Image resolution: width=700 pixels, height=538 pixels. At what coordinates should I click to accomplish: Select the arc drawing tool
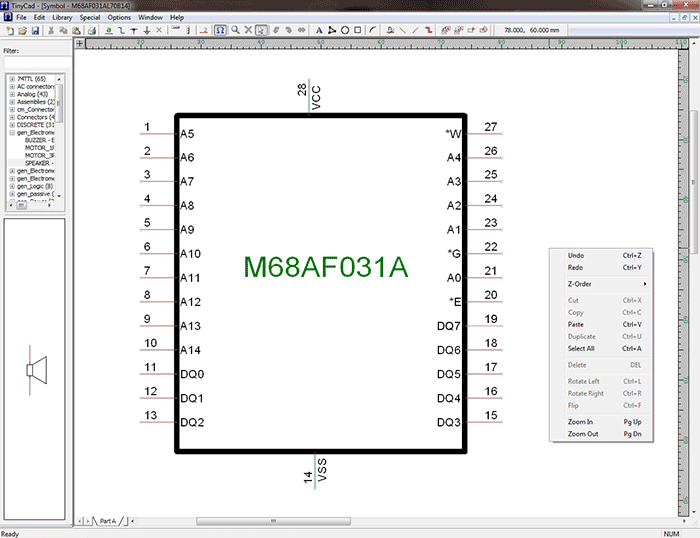pyautogui.click(x=373, y=31)
